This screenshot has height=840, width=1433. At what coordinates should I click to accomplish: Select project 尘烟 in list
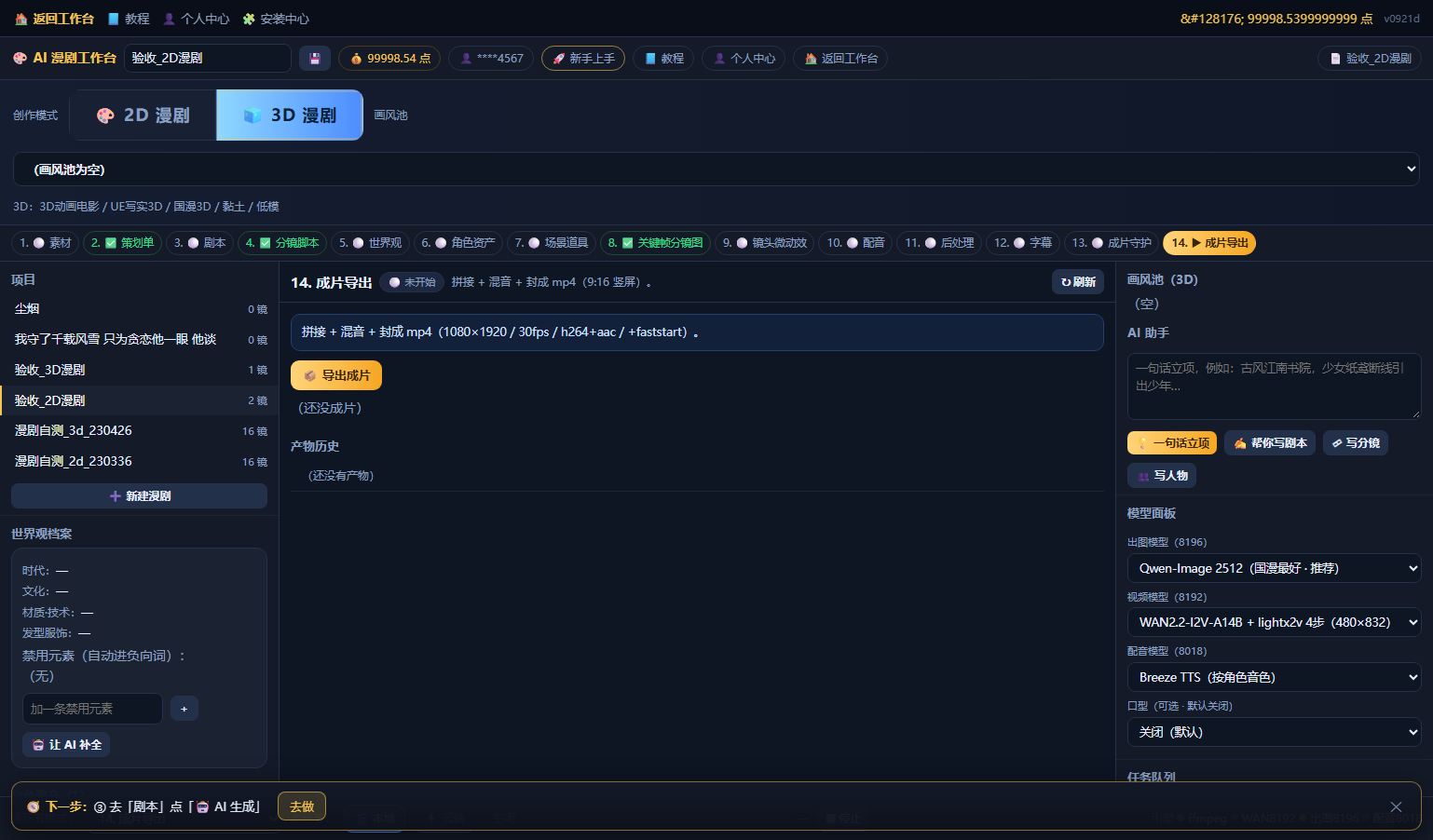click(140, 309)
